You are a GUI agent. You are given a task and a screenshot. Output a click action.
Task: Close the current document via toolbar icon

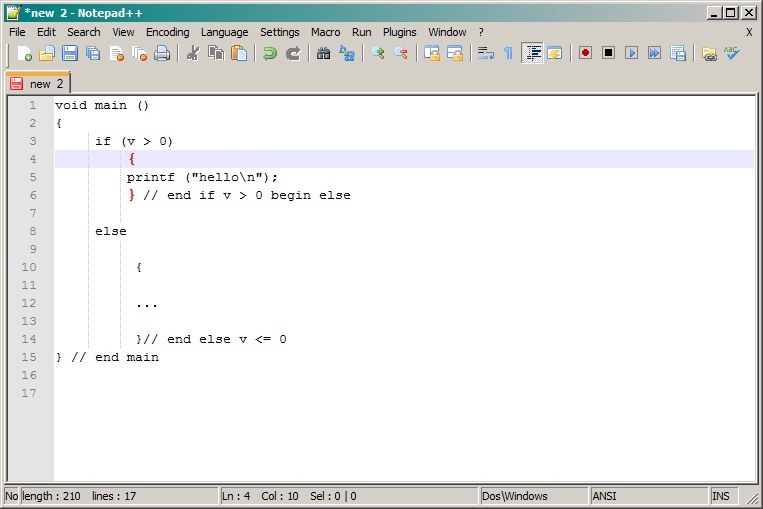pyautogui.click(x=116, y=53)
